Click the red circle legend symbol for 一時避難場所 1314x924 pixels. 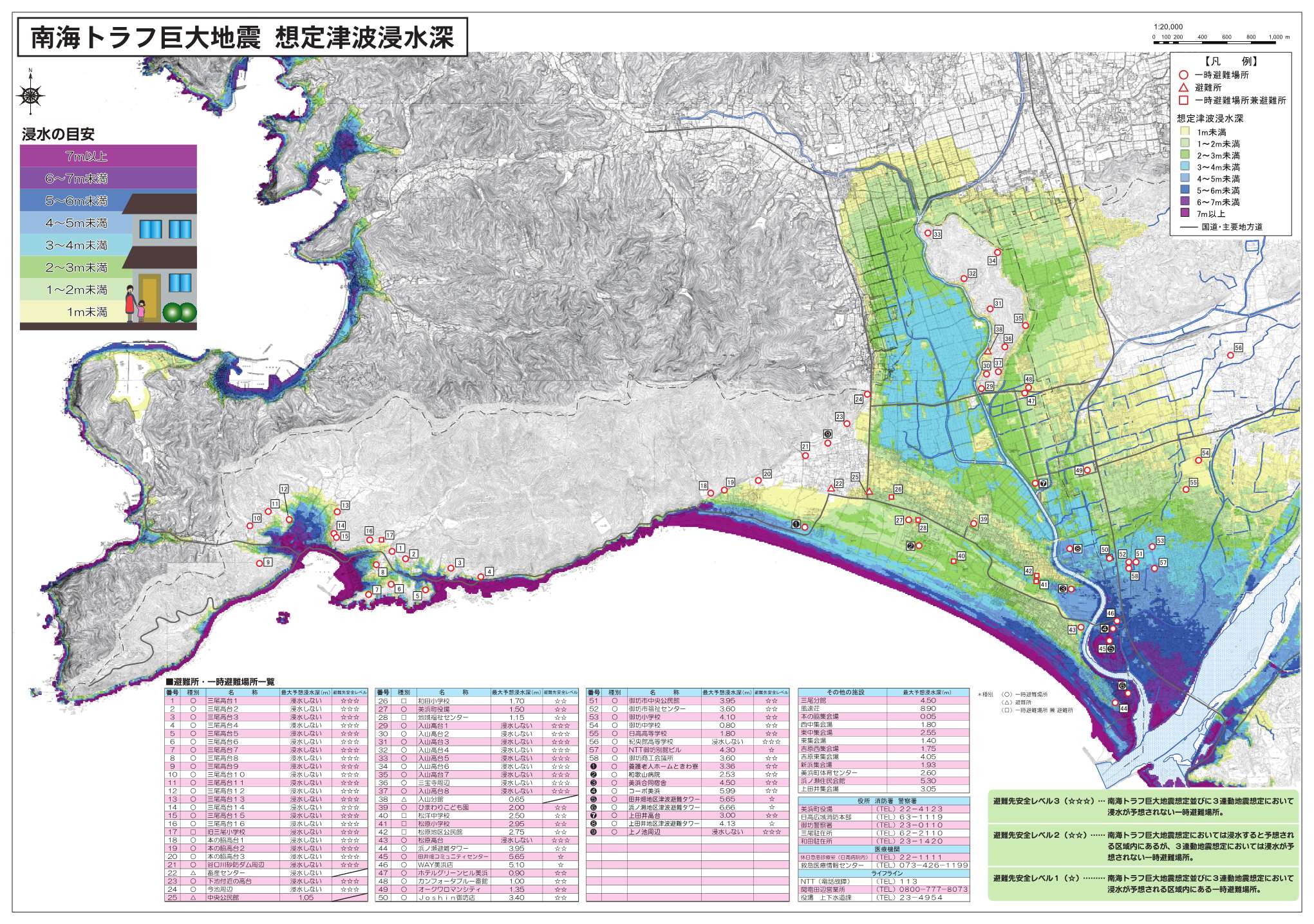click(1183, 75)
